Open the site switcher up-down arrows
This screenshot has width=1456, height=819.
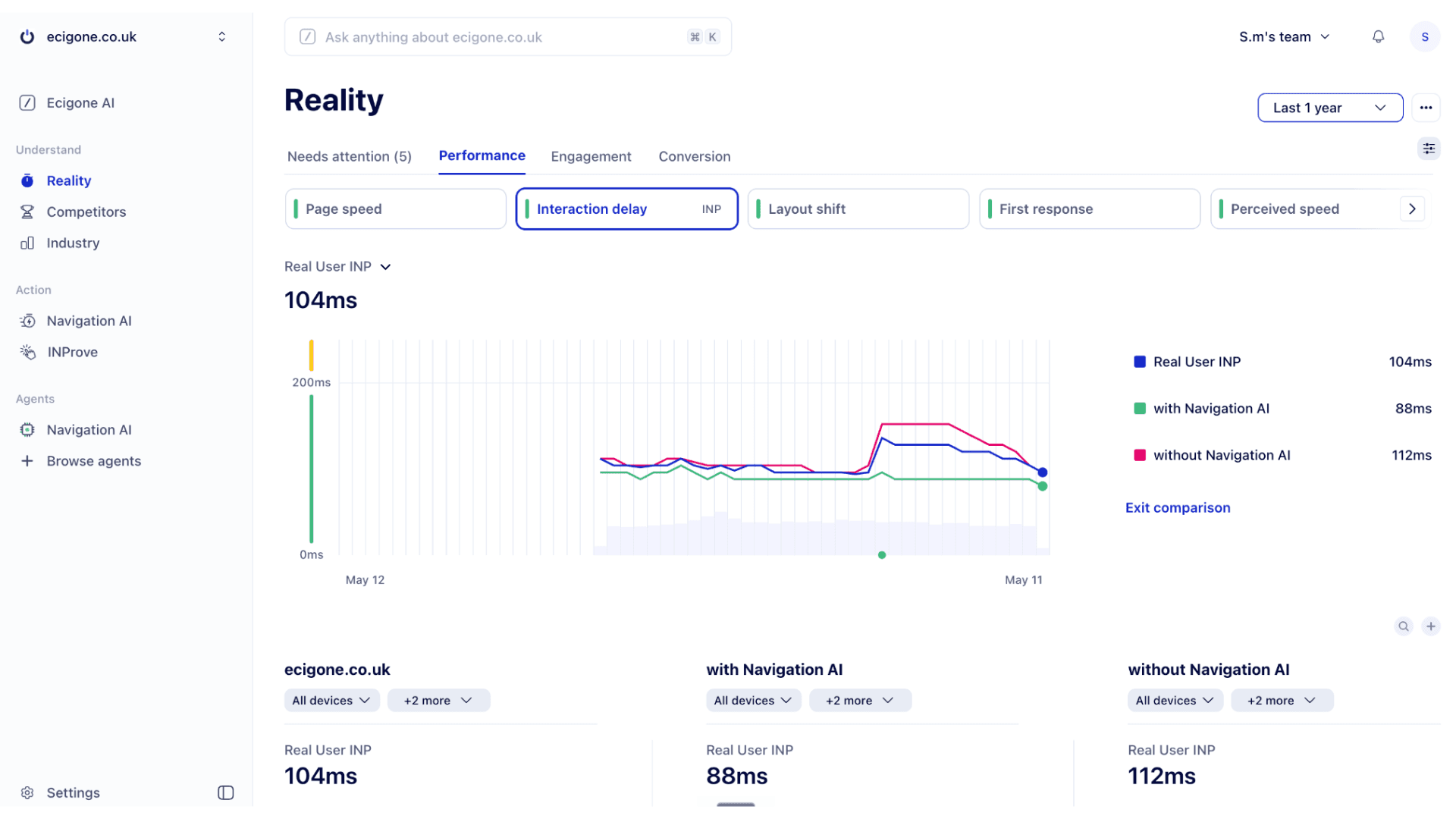pos(221,36)
